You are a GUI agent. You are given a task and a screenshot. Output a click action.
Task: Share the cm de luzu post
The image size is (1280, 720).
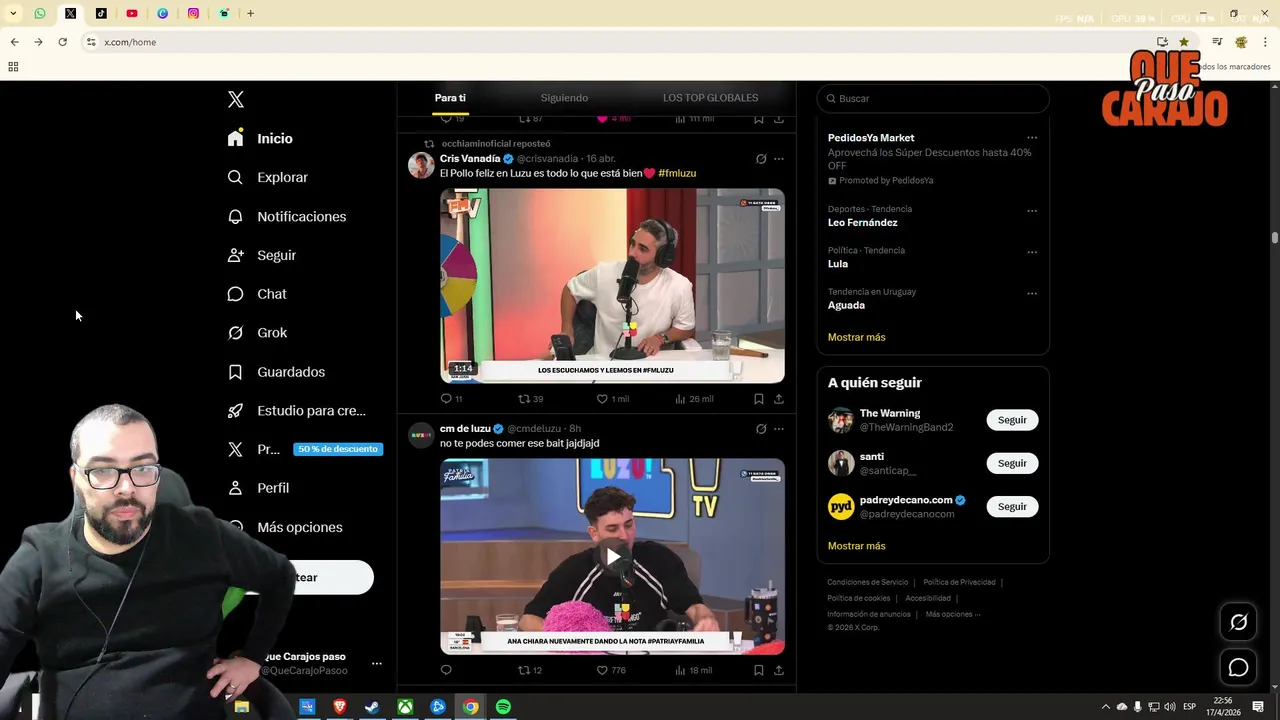[x=779, y=670]
